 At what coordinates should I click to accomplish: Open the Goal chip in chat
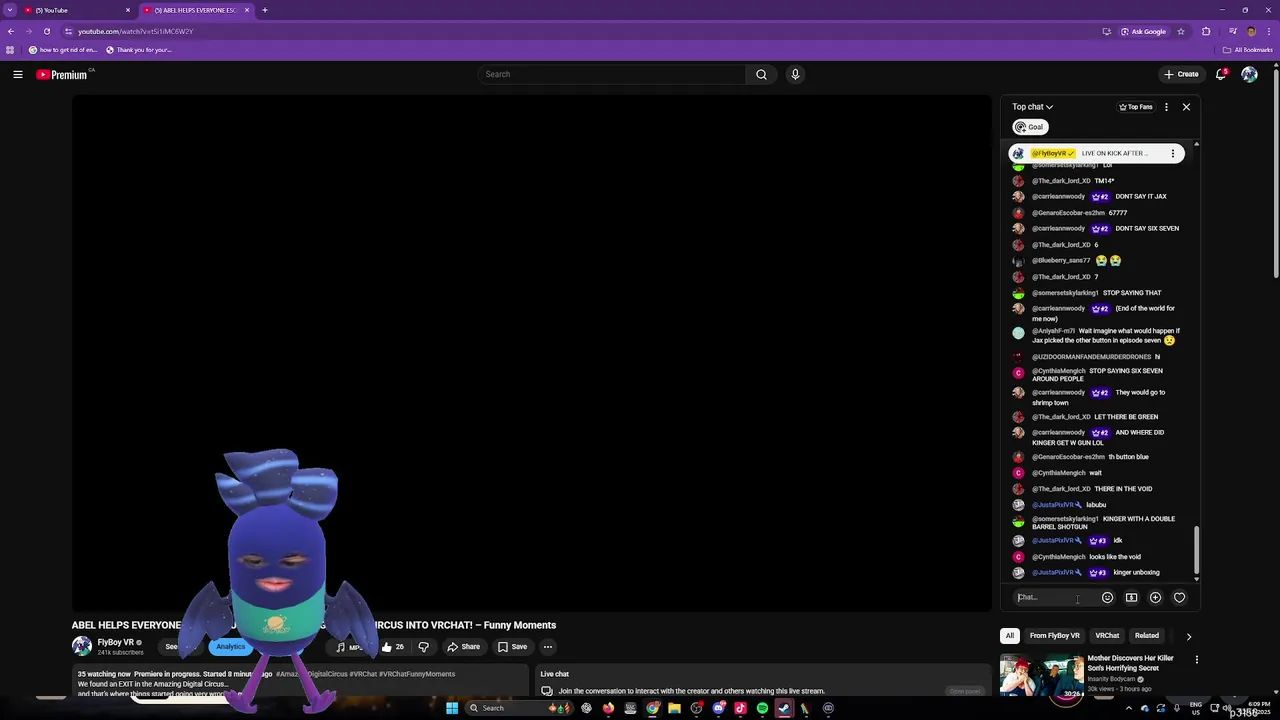tap(1029, 127)
